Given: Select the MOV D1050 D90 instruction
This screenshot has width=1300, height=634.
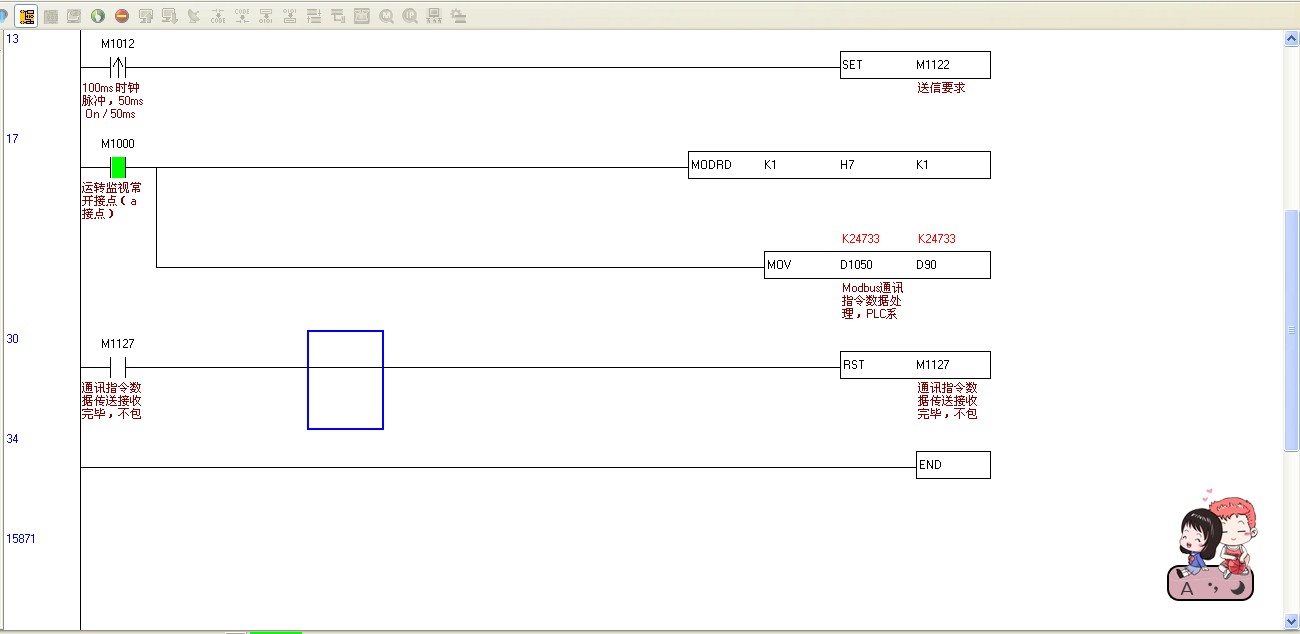Looking at the screenshot, I should tap(877, 265).
